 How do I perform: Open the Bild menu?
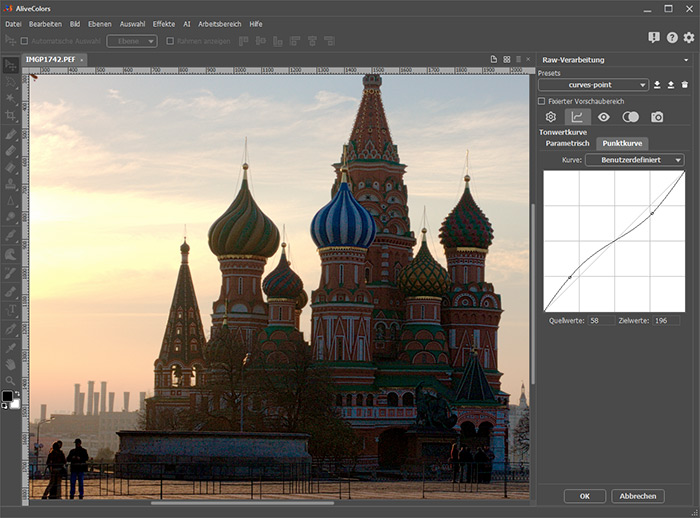coord(75,24)
